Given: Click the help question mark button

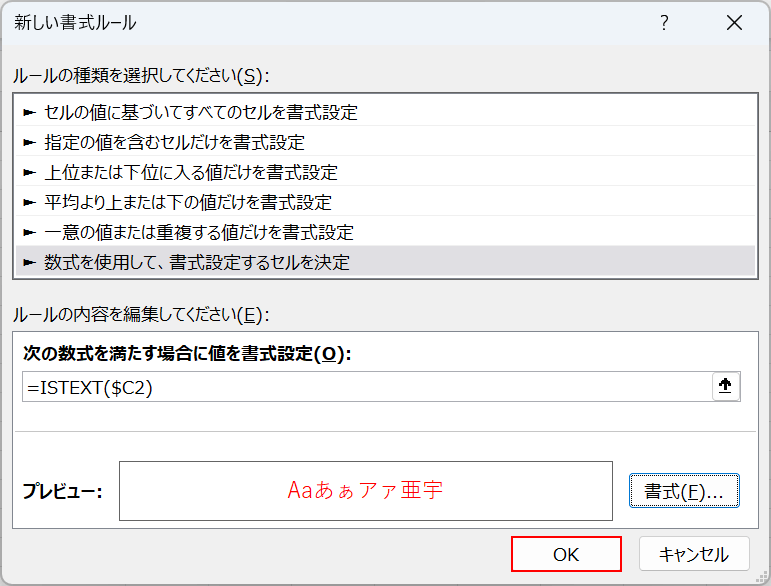Looking at the screenshot, I should click(664, 24).
